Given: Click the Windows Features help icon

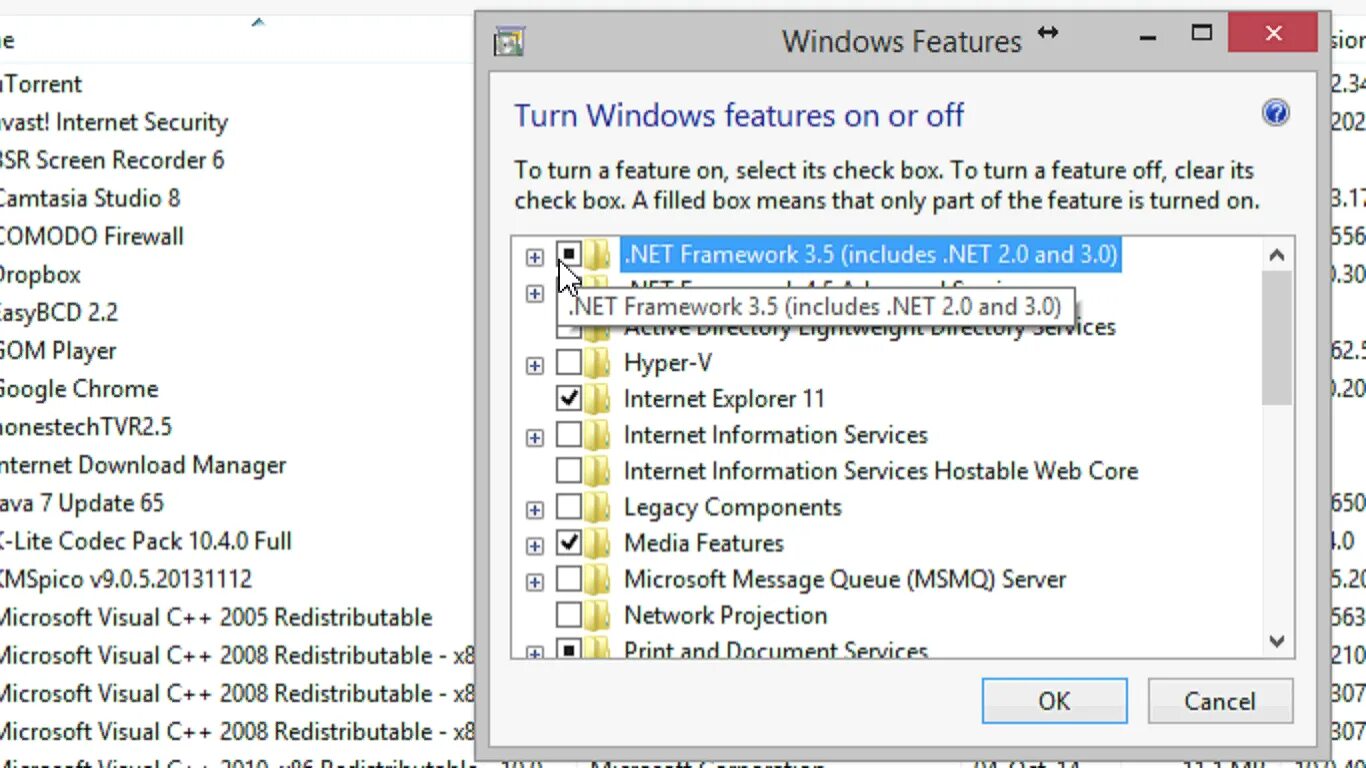Looking at the screenshot, I should [x=1275, y=112].
